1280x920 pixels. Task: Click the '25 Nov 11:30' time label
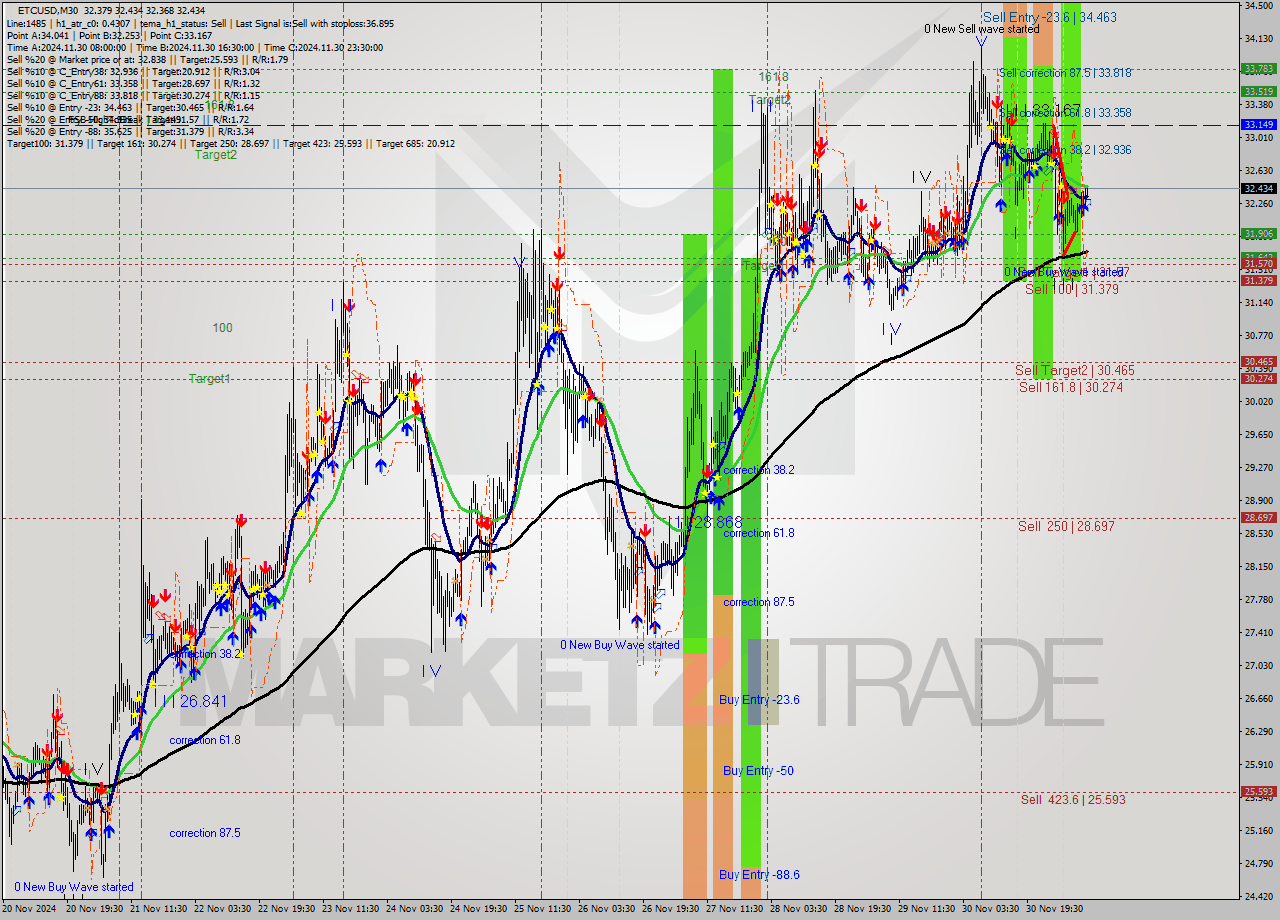tap(543, 909)
